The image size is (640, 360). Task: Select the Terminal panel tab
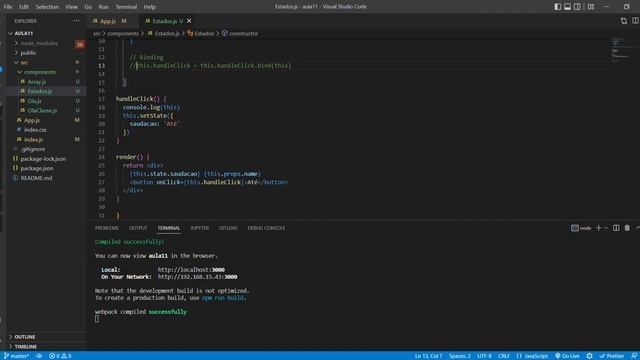pos(169,228)
